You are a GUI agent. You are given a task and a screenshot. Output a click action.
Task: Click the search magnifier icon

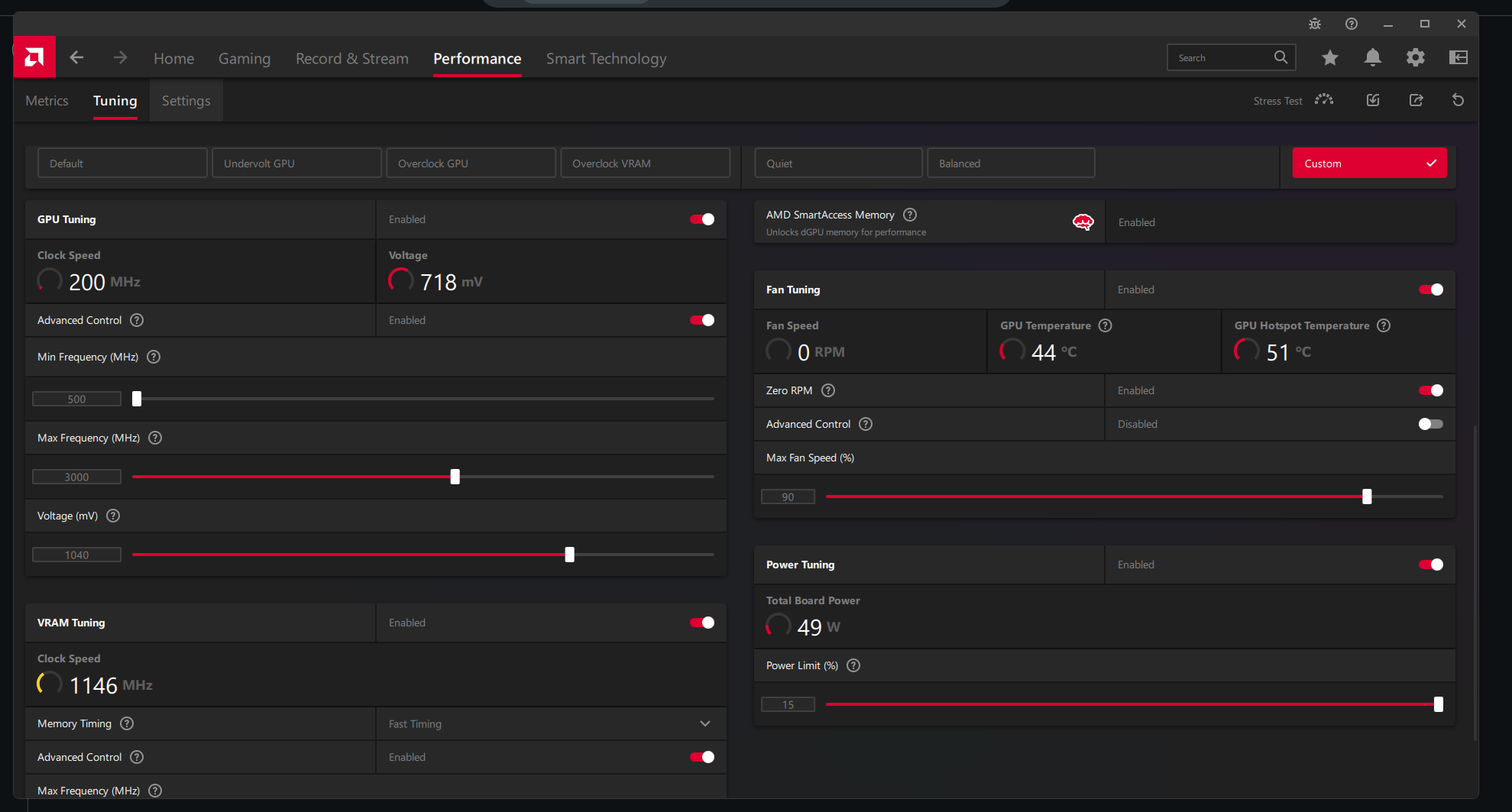click(x=1281, y=57)
